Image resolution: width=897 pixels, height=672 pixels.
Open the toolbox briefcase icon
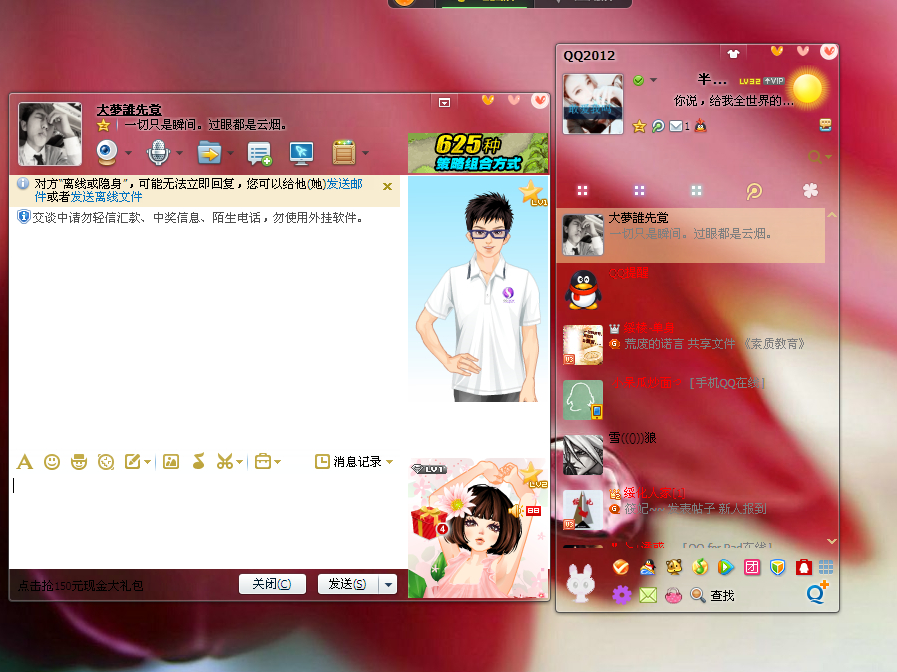[263, 461]
